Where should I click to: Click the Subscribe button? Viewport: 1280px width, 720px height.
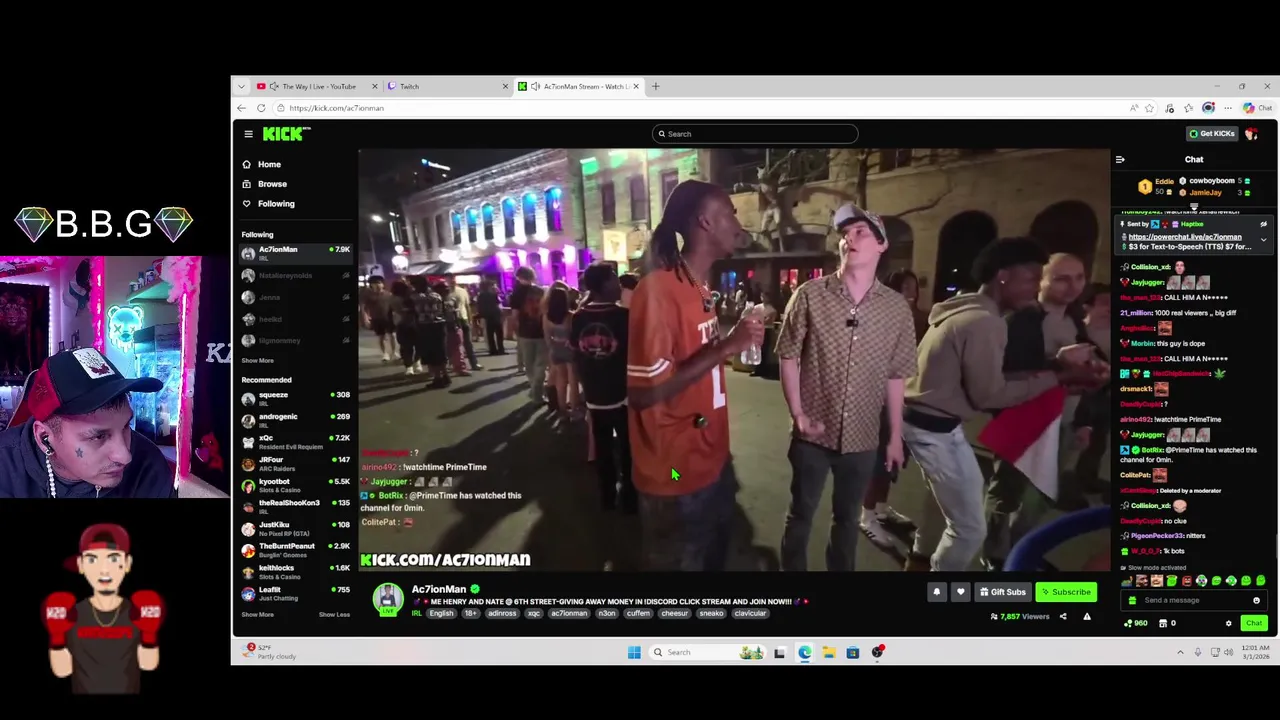[1066, 592]
